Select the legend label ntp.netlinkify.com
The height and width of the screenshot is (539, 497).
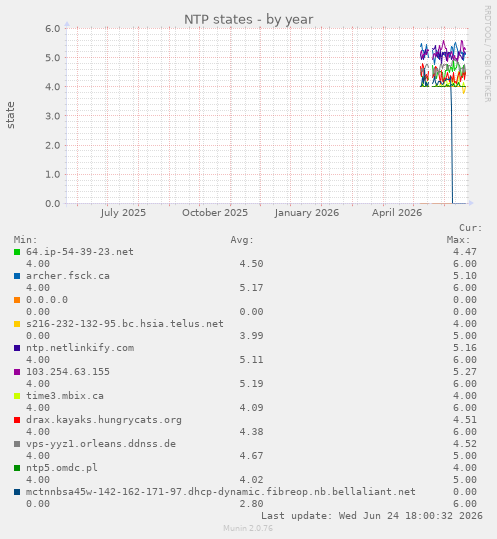[80, 348]
